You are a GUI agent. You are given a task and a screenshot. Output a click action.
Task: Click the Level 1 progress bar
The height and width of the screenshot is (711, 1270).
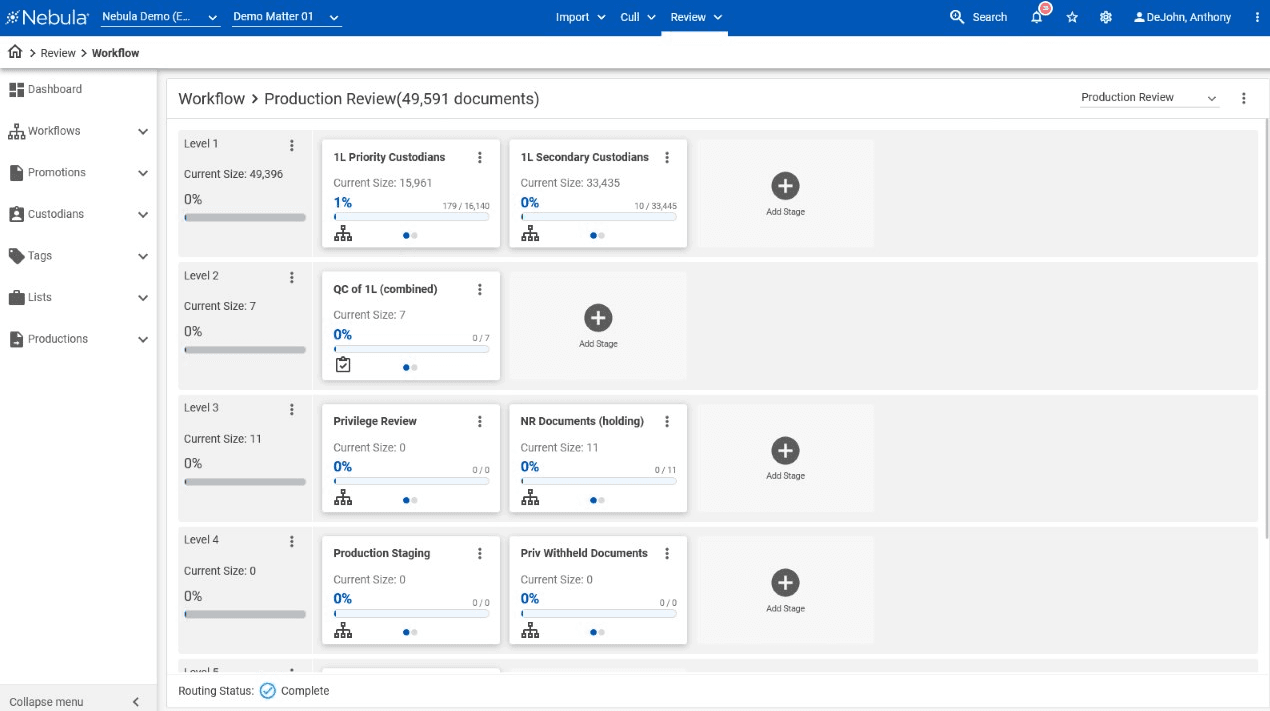(x=245, y=217)
